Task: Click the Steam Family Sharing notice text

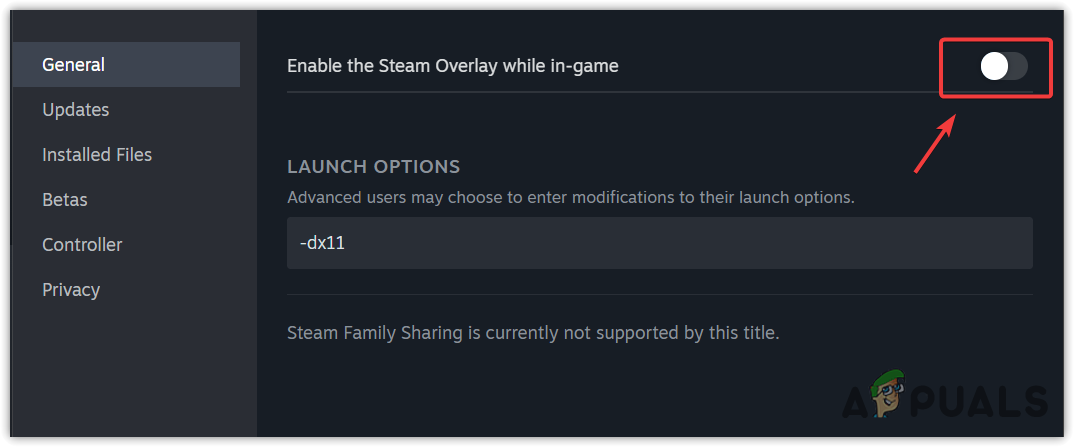Action: point(532,332)
